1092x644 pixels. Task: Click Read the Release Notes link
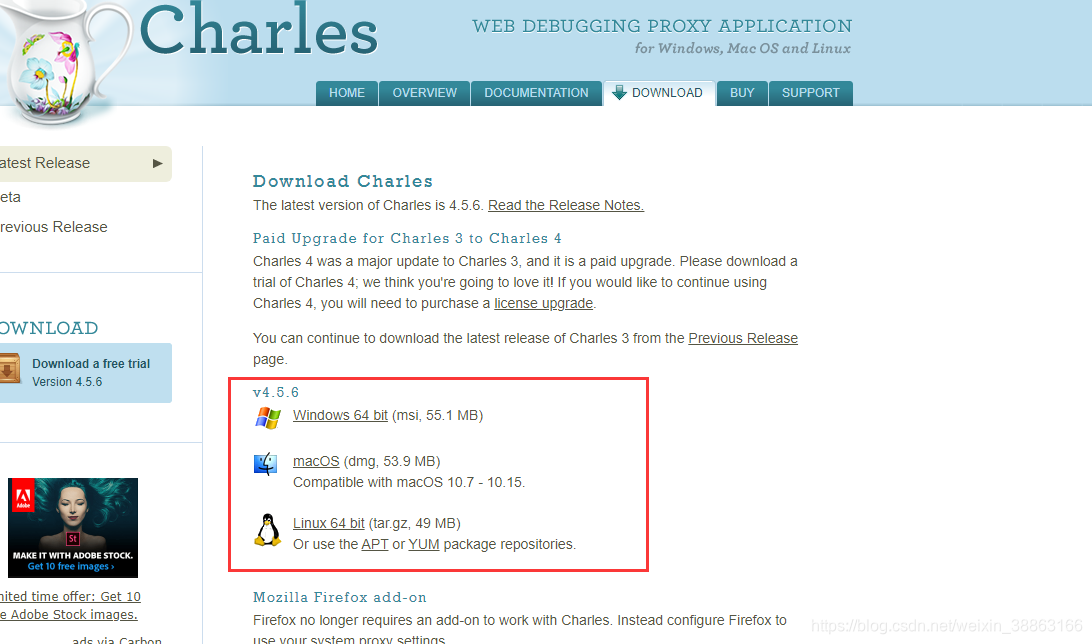tap(566, 205)
